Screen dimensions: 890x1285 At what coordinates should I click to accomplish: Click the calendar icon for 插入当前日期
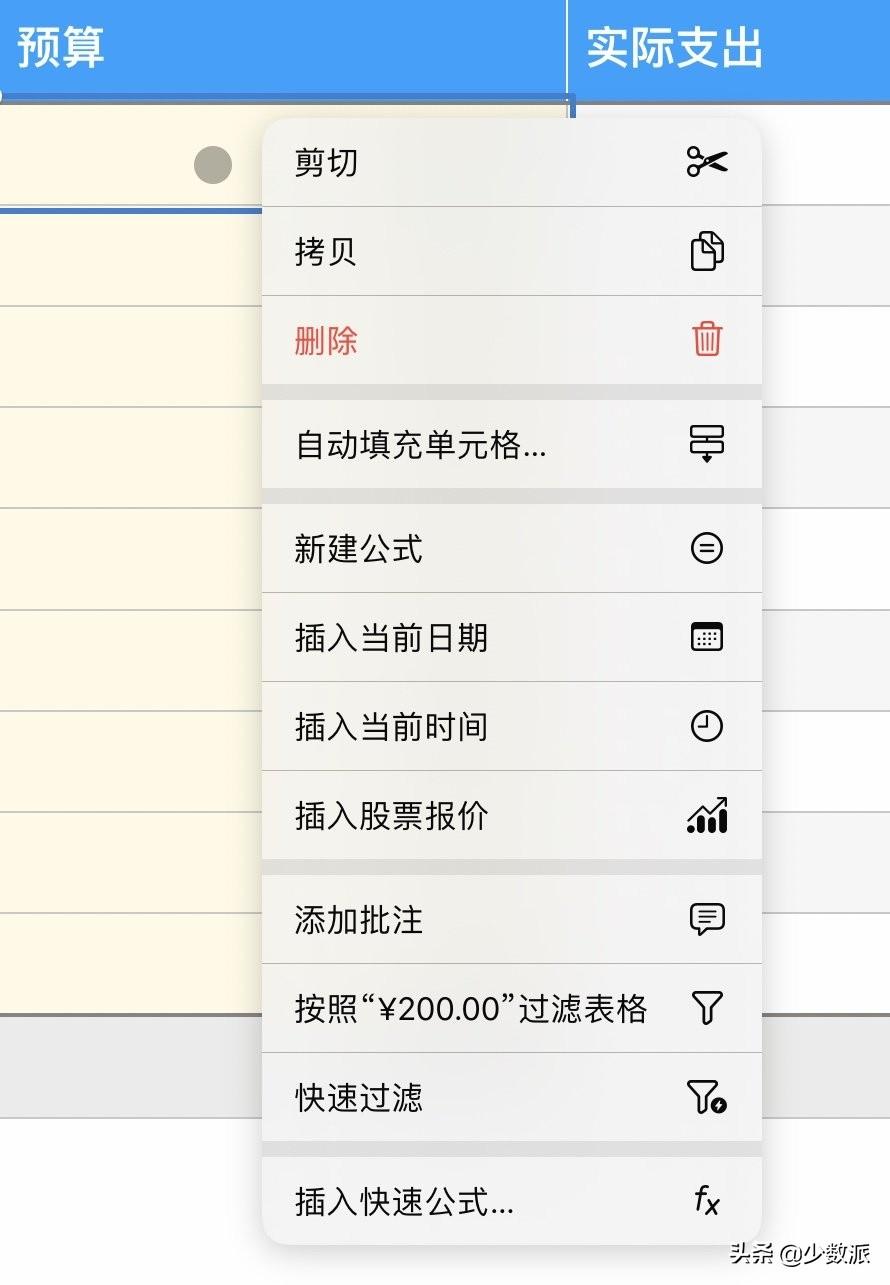(x=707, y=637)
